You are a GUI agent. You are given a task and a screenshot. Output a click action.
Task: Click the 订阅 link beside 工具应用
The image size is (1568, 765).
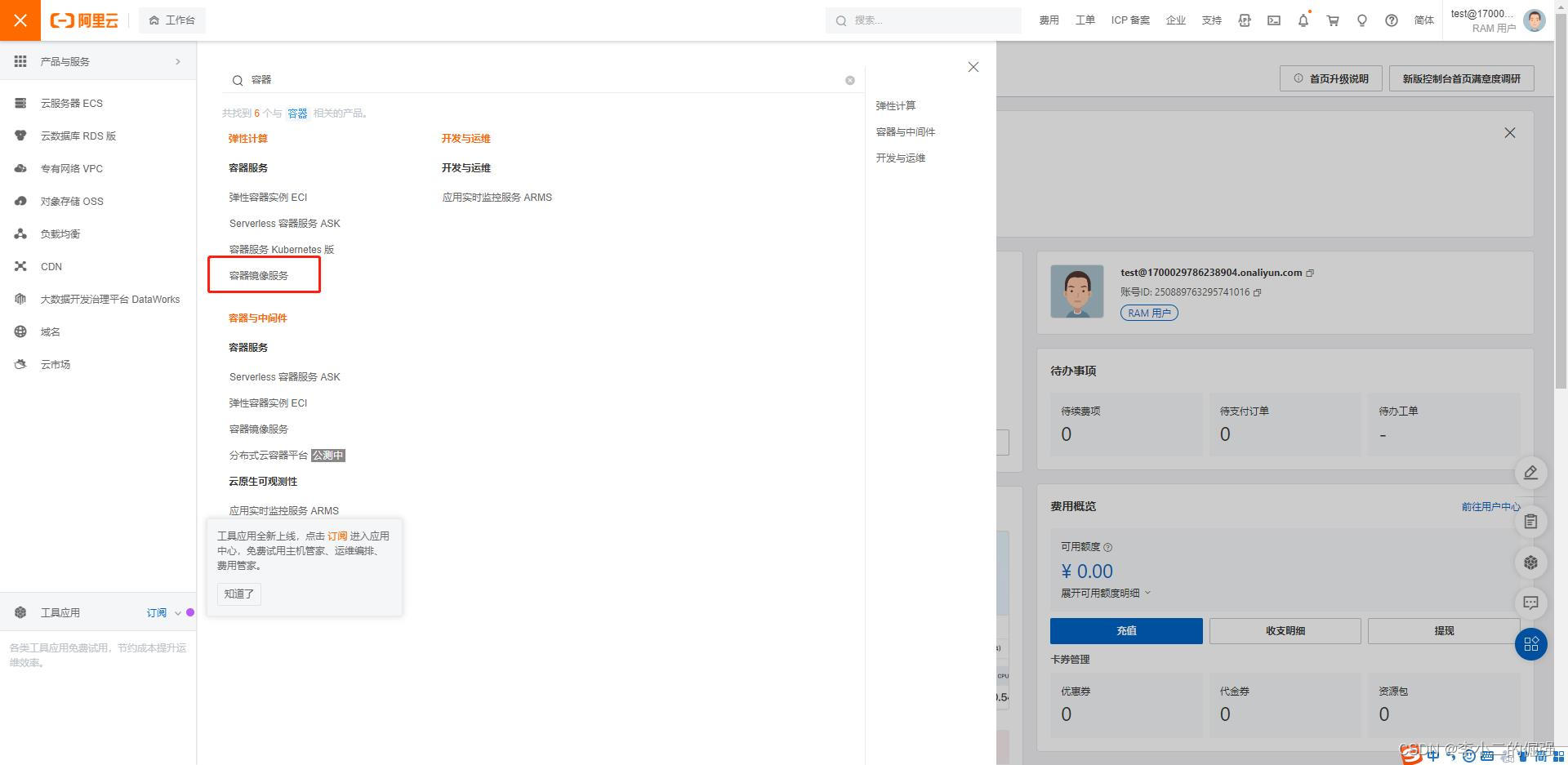pyautogui.click(x=157, y=612)
